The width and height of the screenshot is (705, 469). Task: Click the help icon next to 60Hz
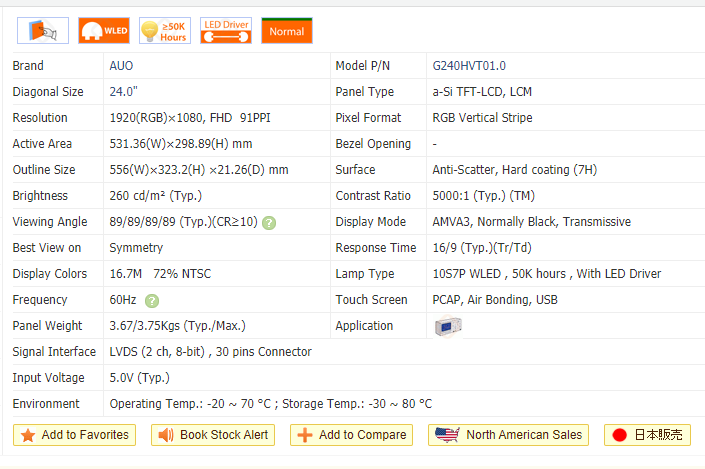[151, 300]
